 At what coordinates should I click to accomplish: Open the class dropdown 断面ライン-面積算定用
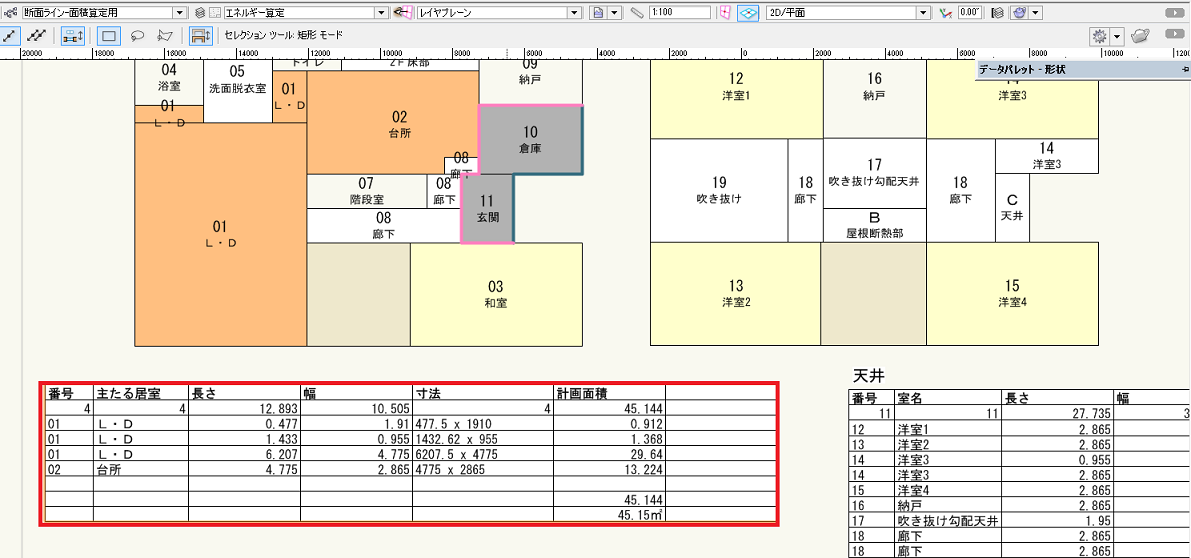tap(180, 13)
